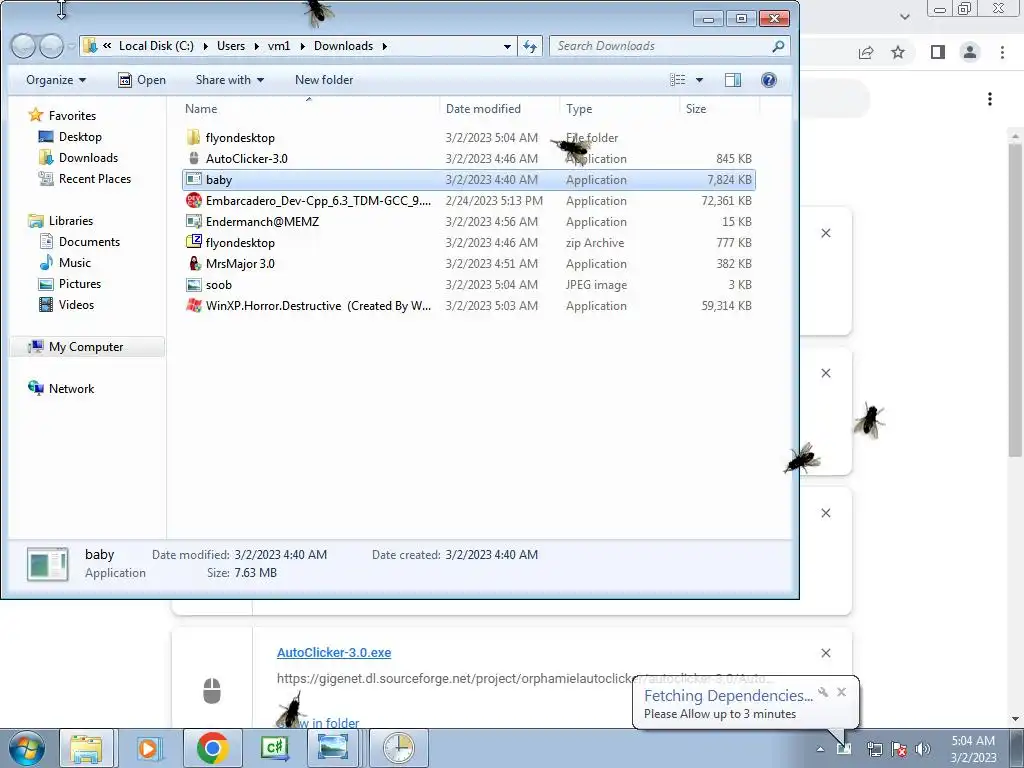This screenshot has width=1024, height=768.
Task: Click the Action Center flag tray icon
Action: point(899,749)
